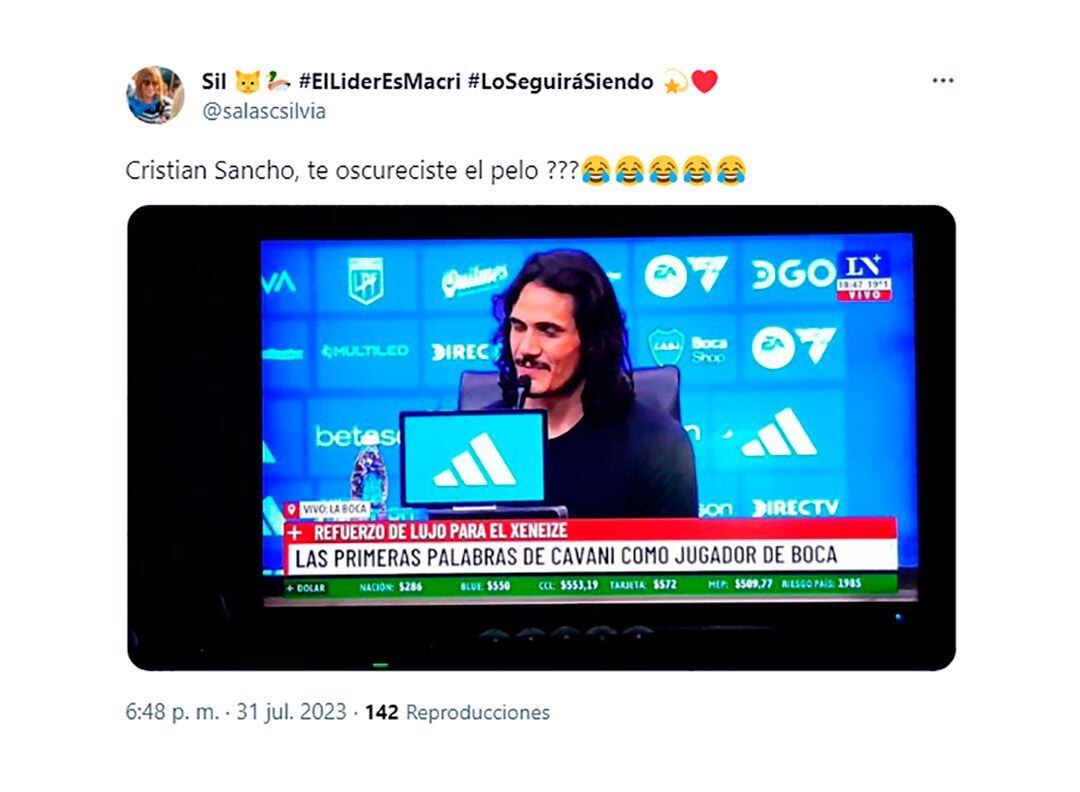The width and height of the screenshot is (1080, 792).
Task: Open the @salascsilvia handle link
Action: [264, 111]
